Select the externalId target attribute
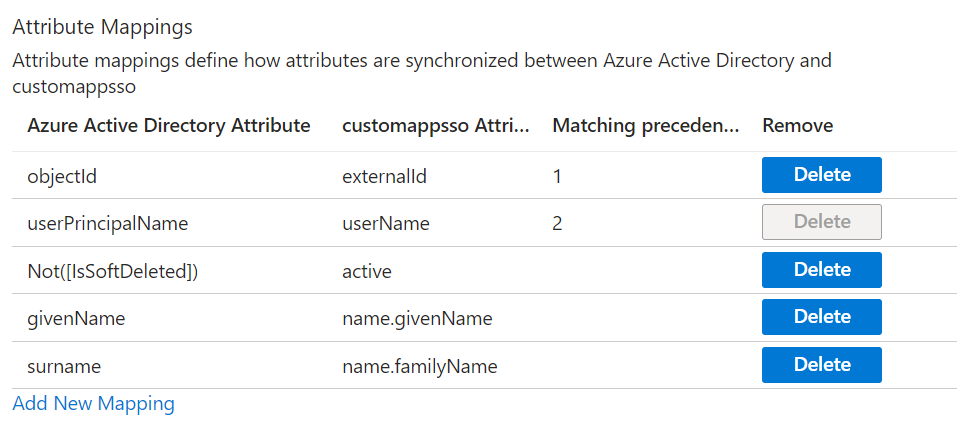Screen dimensions: 972x428 (384, 177)
